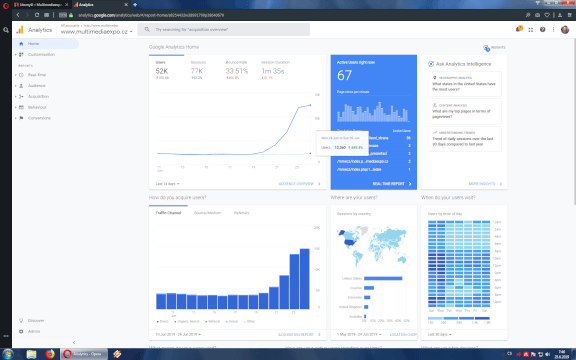Open the Admin gear icon in the sidebar
576x360 pixels.
21,331
